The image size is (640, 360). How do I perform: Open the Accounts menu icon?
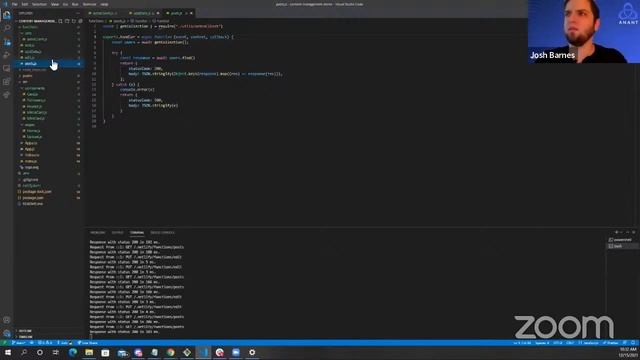[7, 320]
